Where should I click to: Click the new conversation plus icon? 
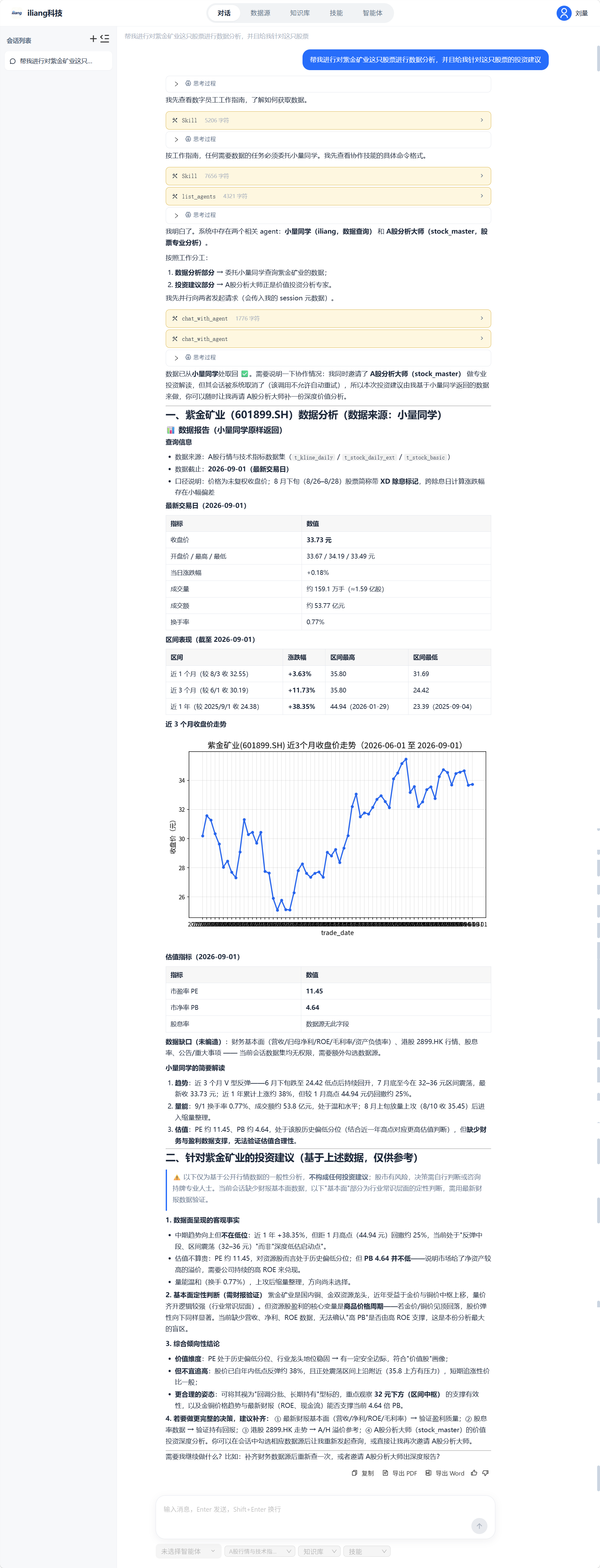click(x=93, y=39)
